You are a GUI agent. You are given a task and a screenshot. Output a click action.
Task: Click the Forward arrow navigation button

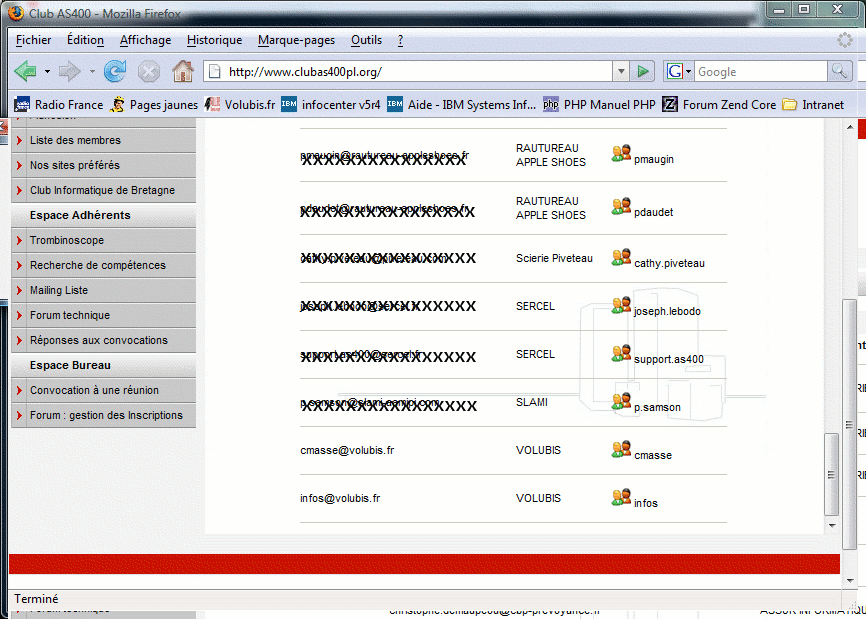[x=70, y=71]
